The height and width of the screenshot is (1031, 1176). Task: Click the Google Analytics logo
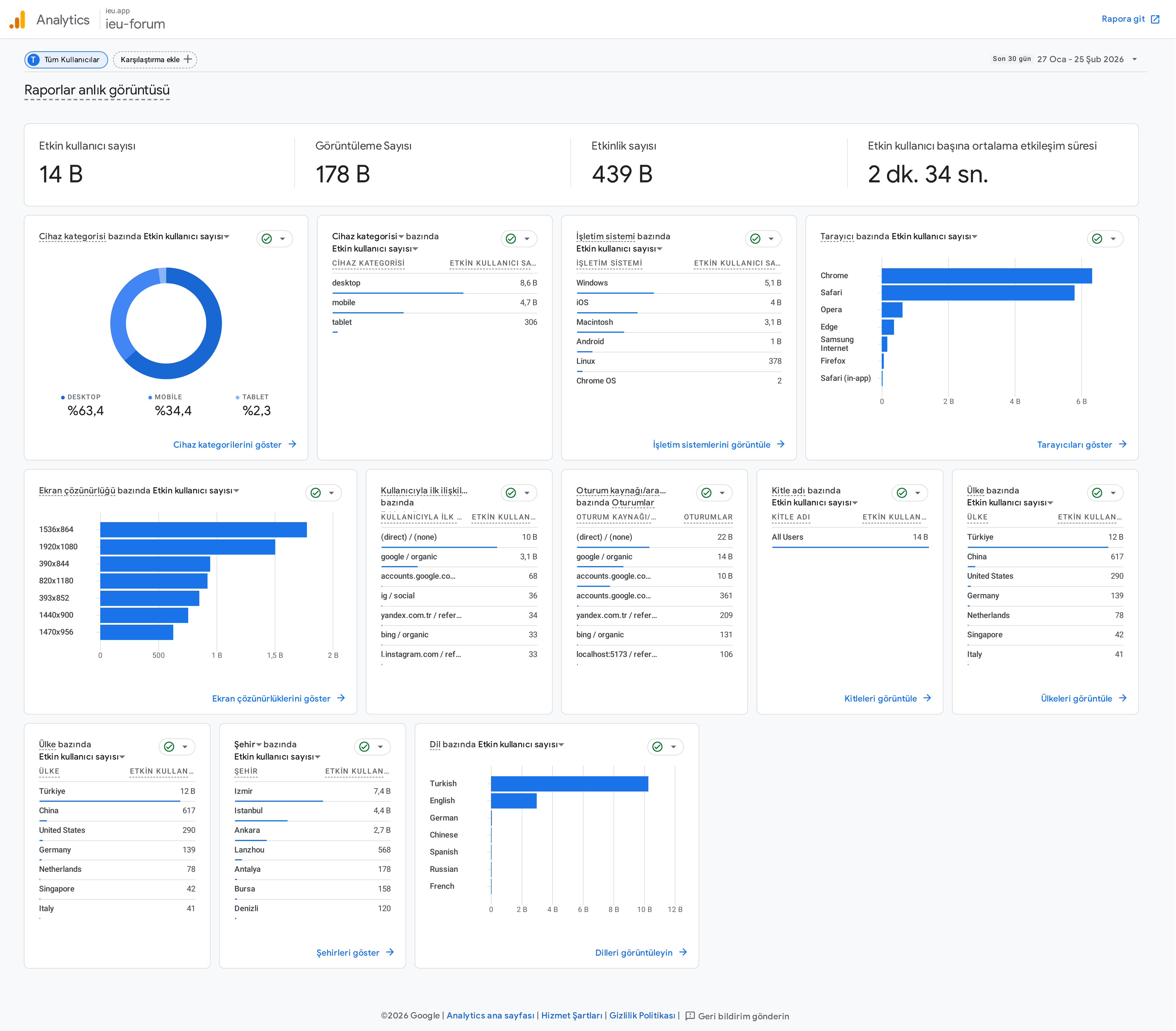18,19
